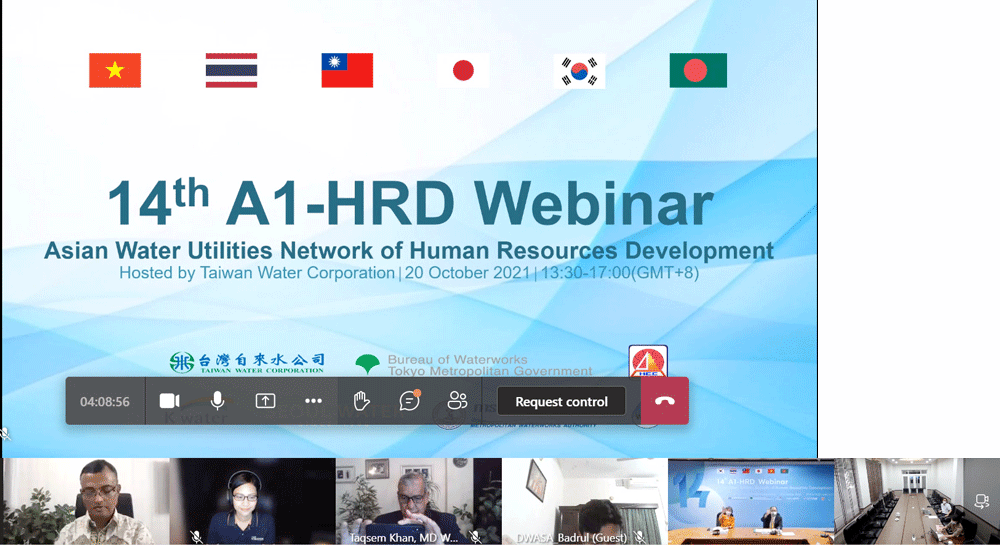The image size is (1000, 545).
Task: Toggle the camera in the meeting toolbar
Action: point(169,401)
